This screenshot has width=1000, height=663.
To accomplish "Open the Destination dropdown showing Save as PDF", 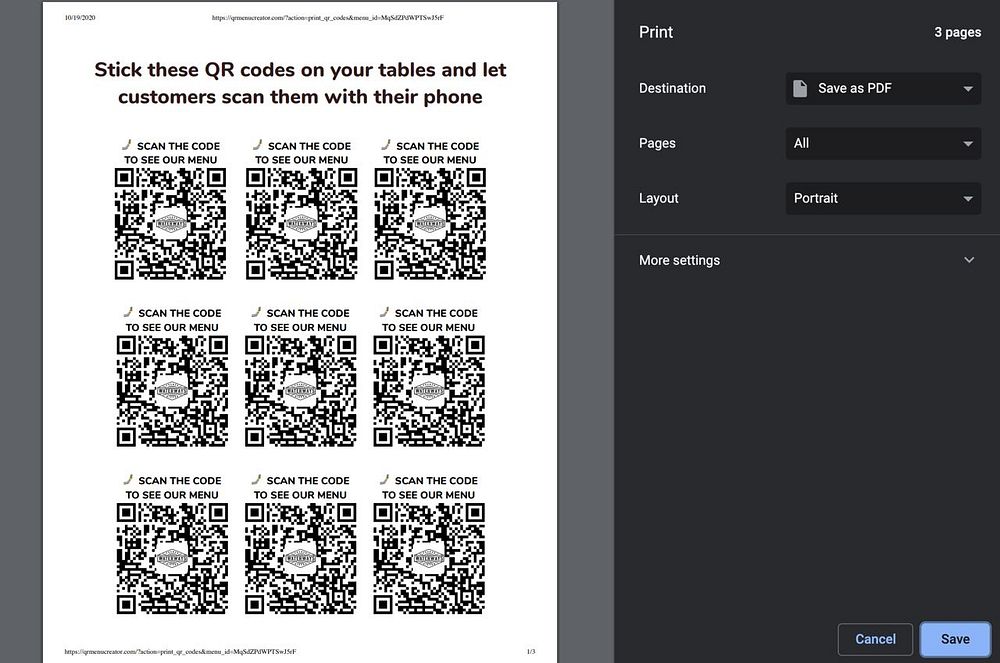I will click(883, 89).
